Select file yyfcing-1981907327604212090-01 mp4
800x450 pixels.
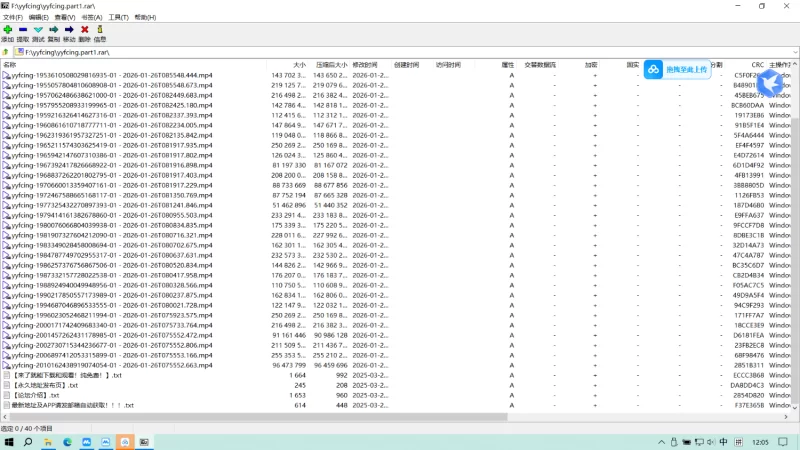coord(112,235)
